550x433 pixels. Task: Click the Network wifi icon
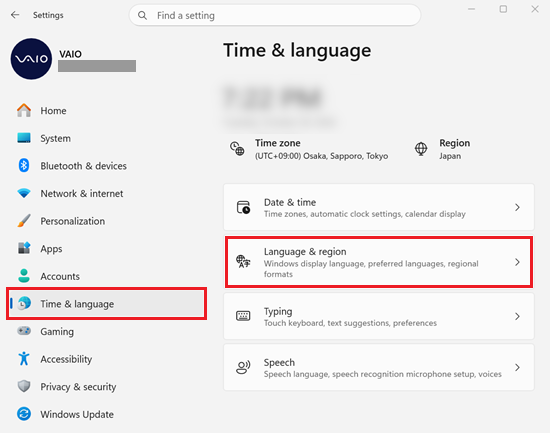[x=24, y=193]
